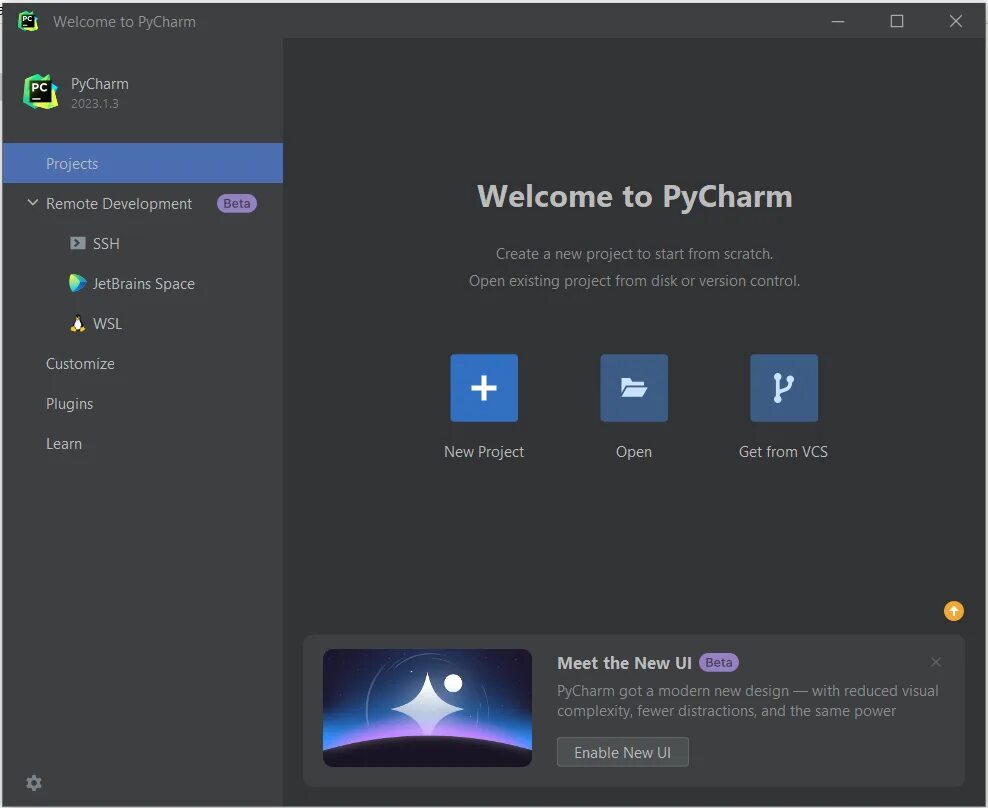Go to the Plugins tab
Screen dimensions: 988x808
coord(69,404)
